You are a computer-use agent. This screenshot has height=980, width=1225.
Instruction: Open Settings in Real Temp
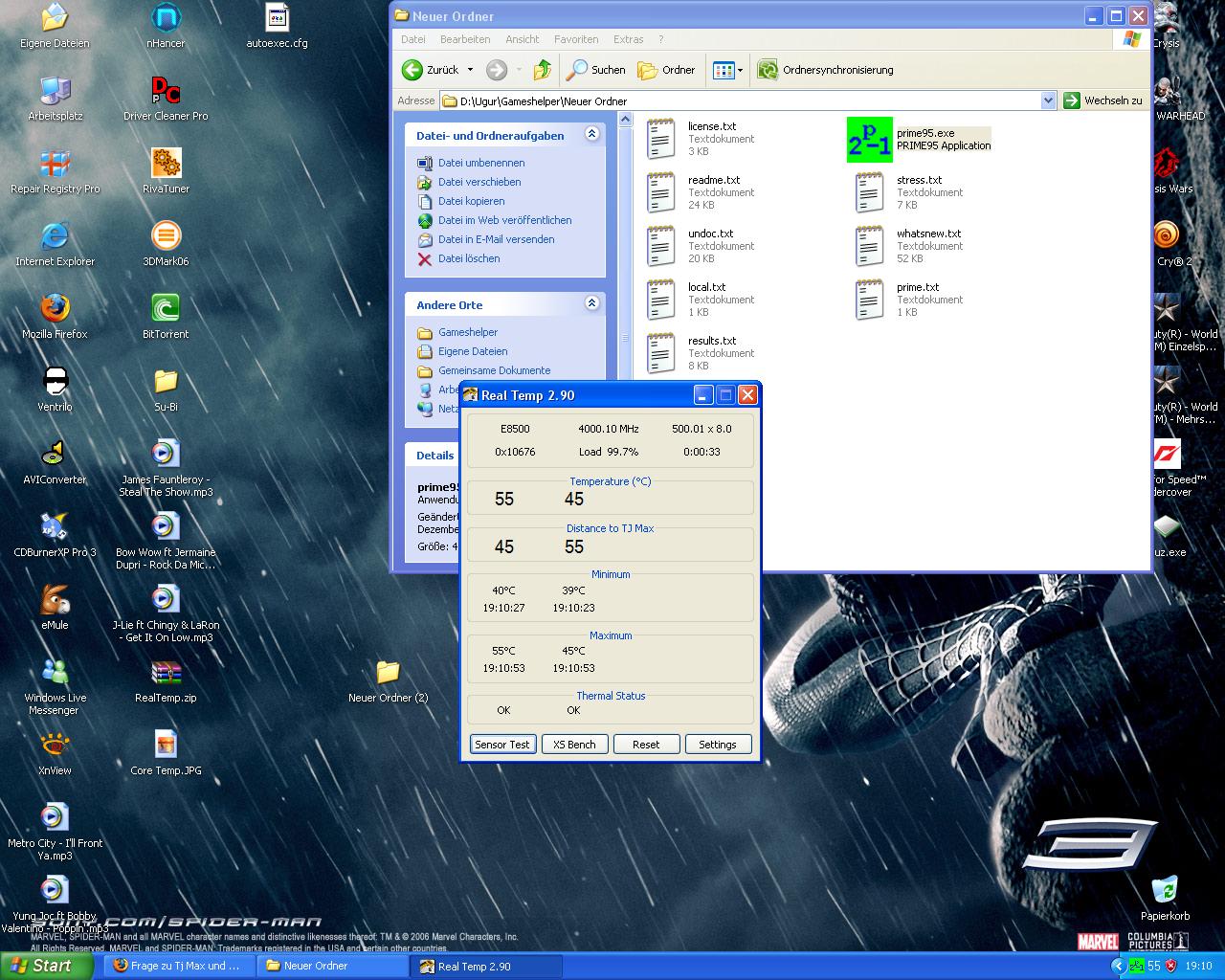(x=718, y=745)
